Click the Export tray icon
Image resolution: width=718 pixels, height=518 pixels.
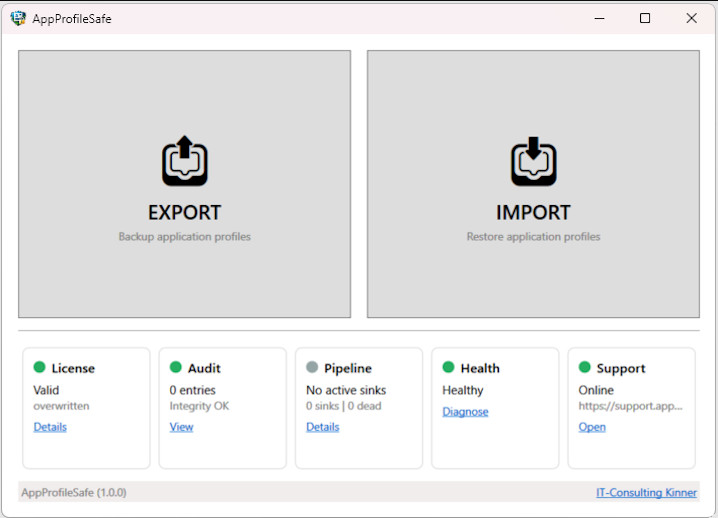[184, 161]
